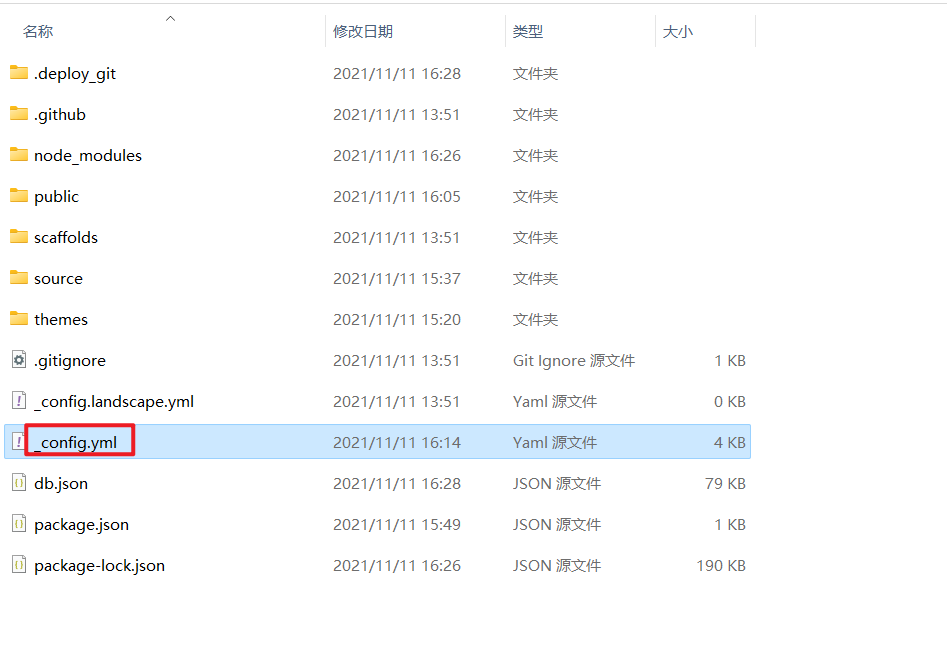The height and width of the screenshot is (661, 947).
Task: Select the _config.landscape.yml file name
Action: 114,402
